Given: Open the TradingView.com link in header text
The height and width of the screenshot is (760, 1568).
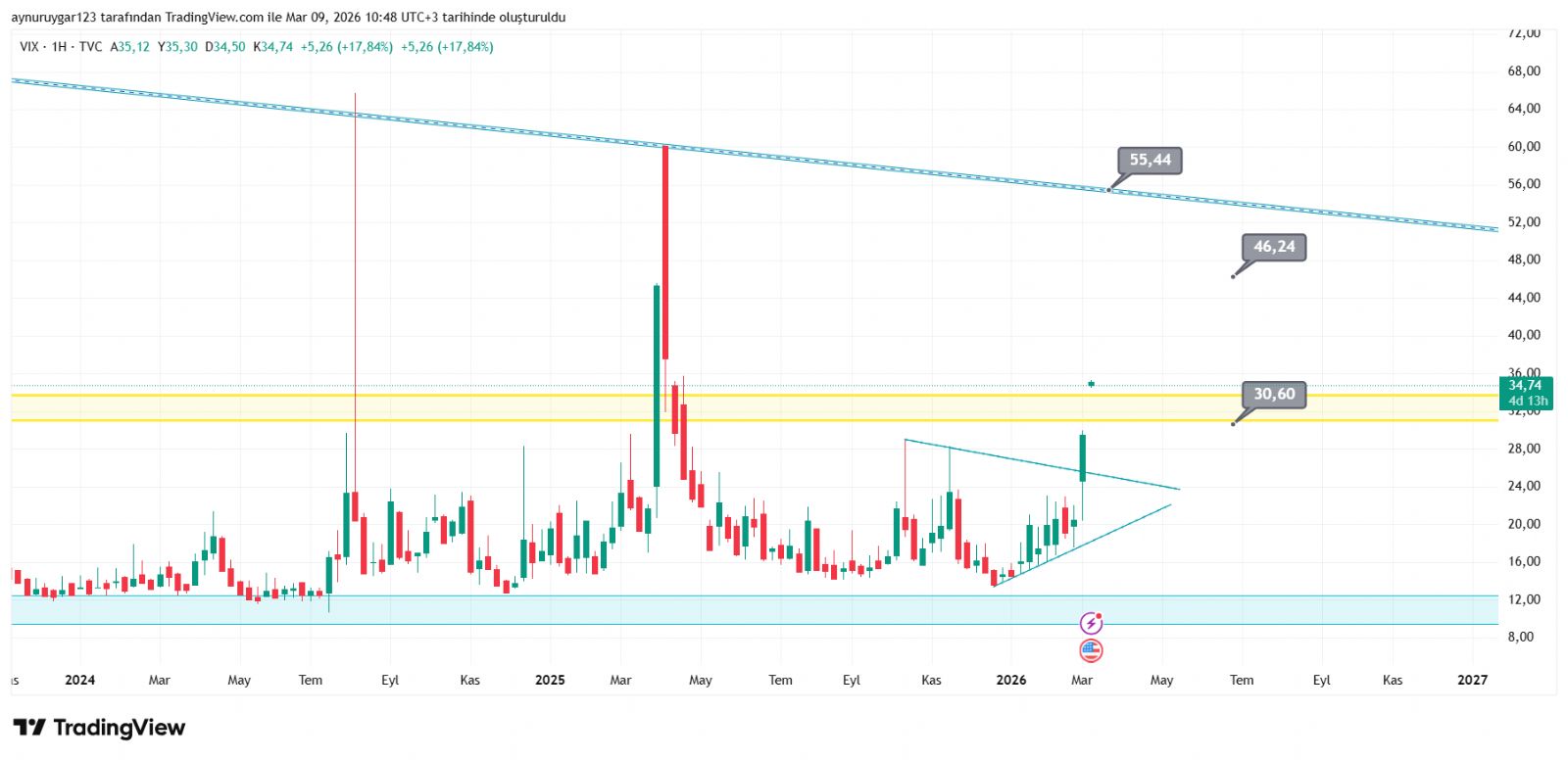Looking at the screenshot, I should tap(214, 18).
